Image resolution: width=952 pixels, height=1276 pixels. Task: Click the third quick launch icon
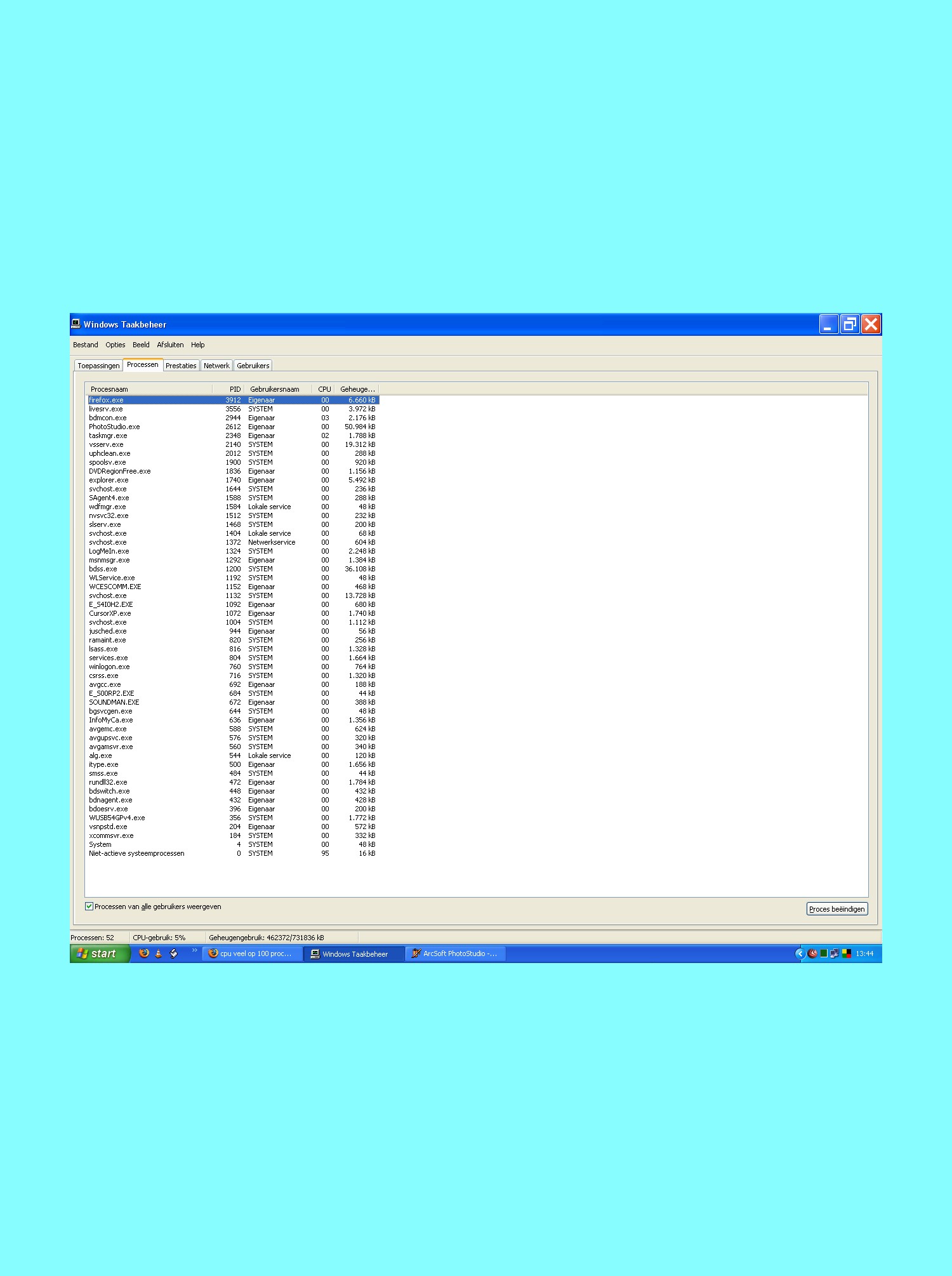tap(174, 953)
